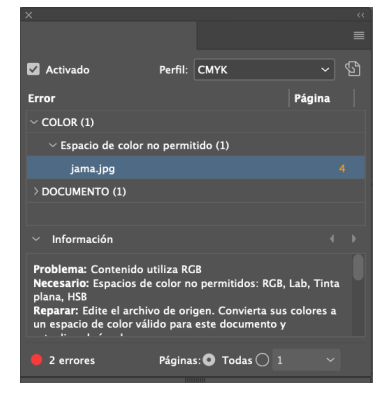Collapse the Información section
Viewport: 387px width, 402px height.
pos(36,239)
